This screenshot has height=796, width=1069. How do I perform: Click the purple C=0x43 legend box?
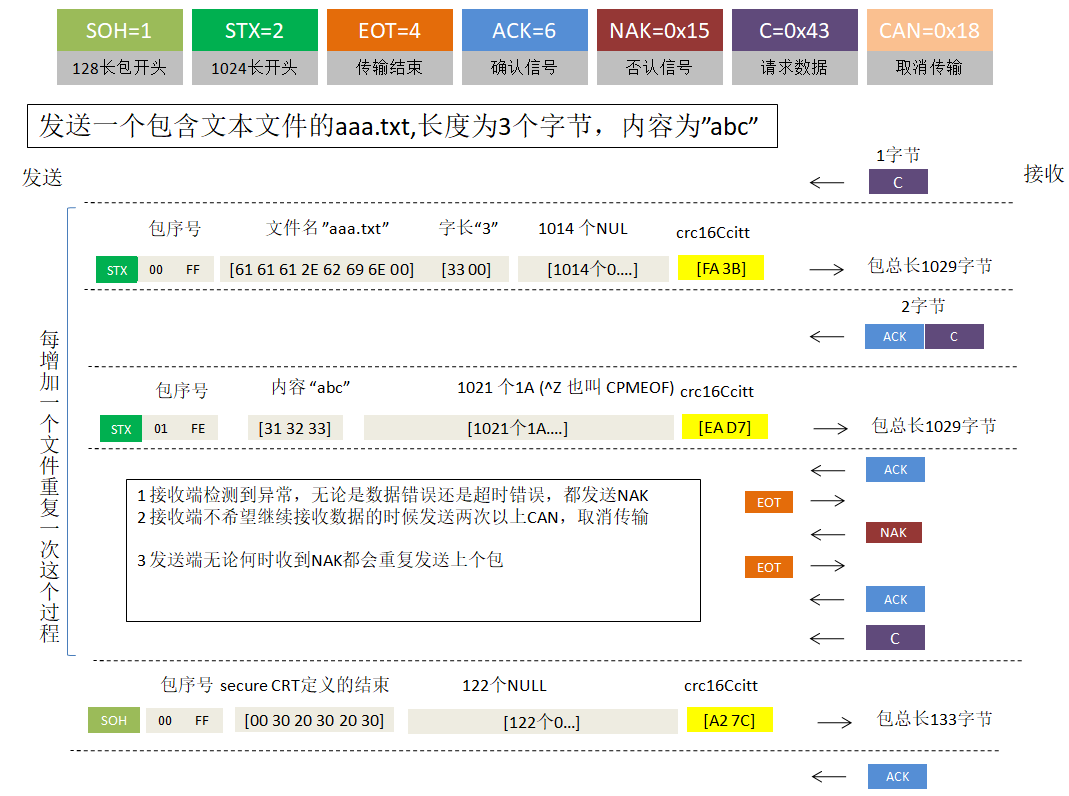coord(794,30)
